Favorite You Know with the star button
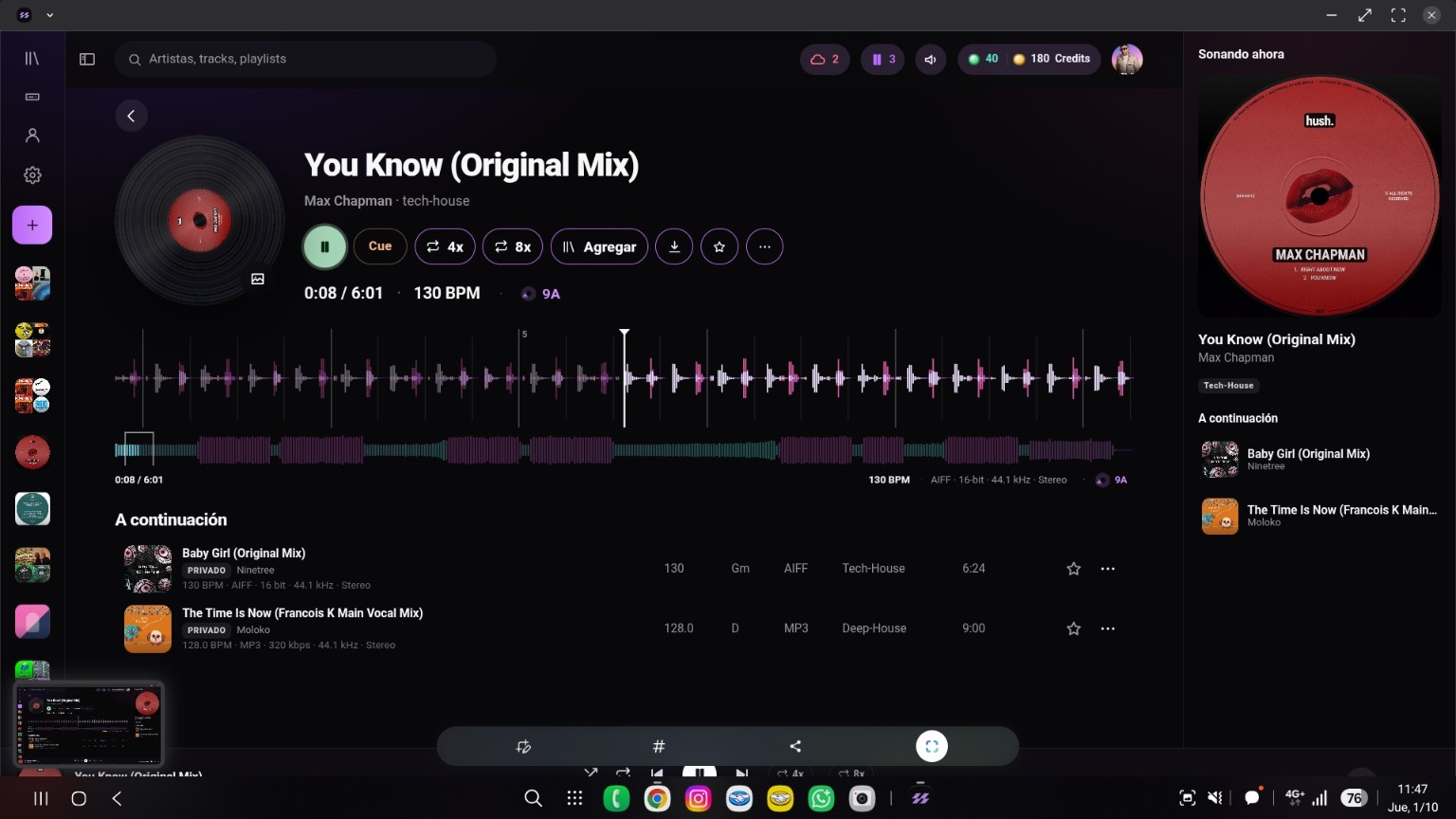The width and height of the screenshot is (1456, 819). click(x=719, y=246)
